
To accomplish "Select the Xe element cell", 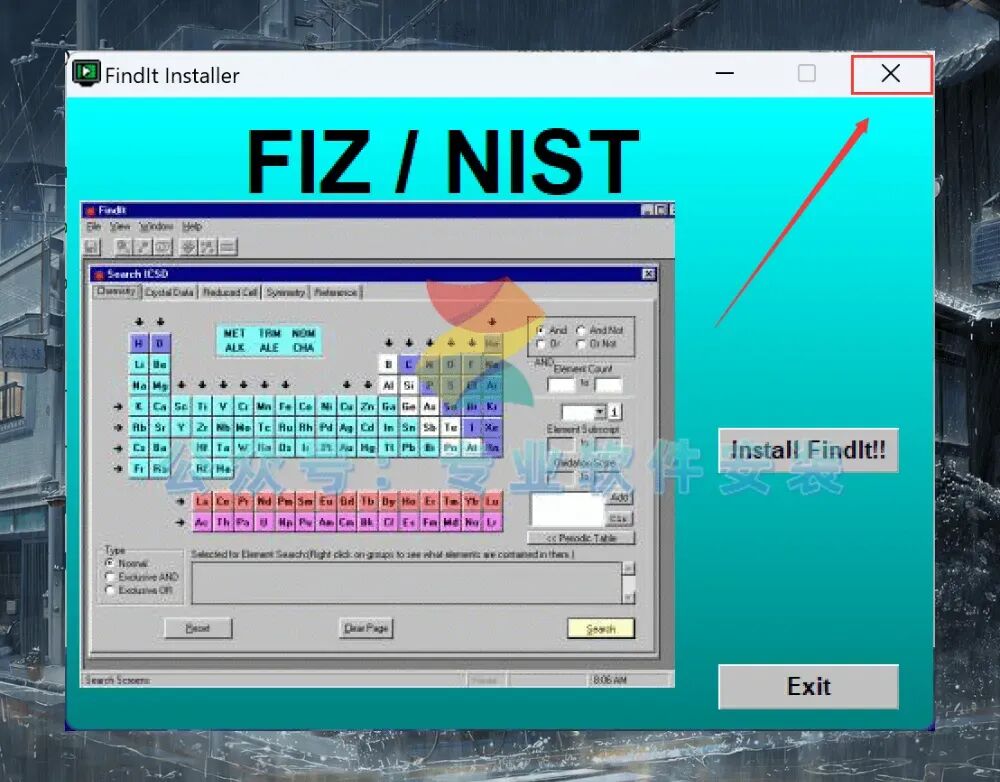I will pos(492,427).
